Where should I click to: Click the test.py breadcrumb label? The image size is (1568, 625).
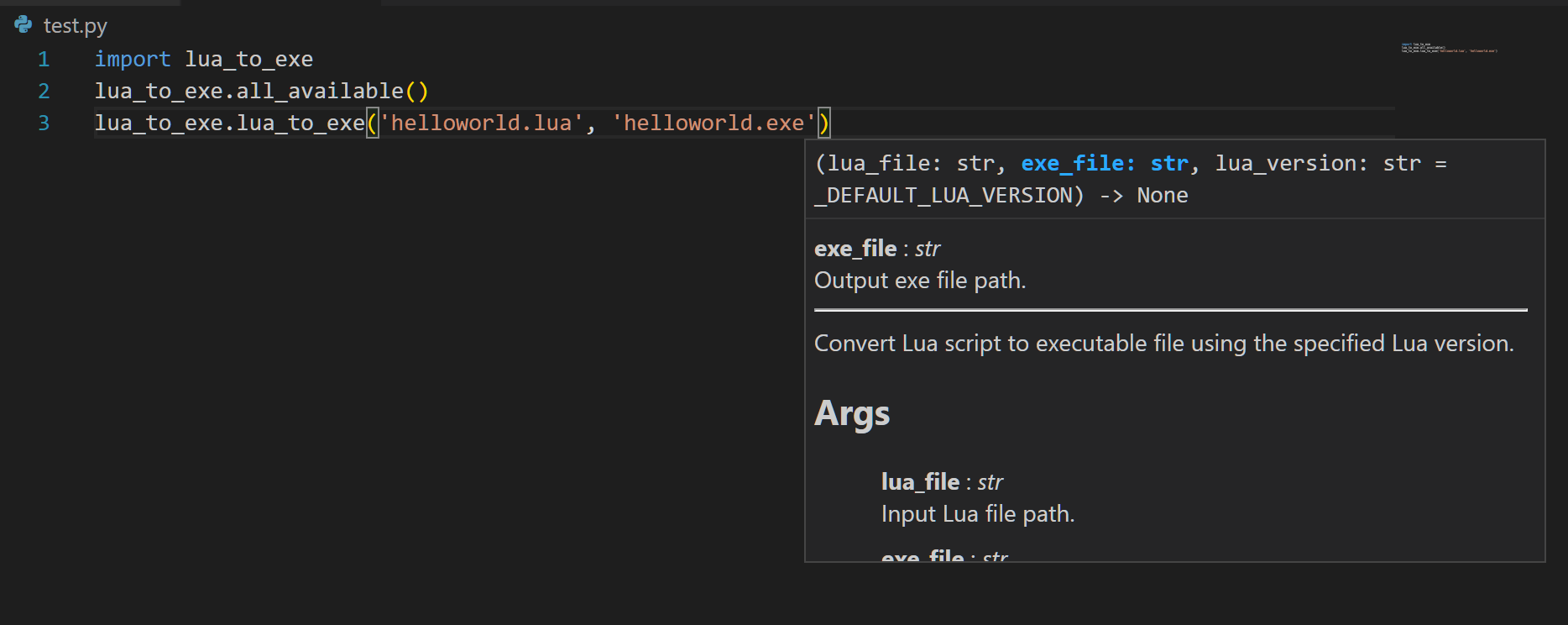(75, 26)
